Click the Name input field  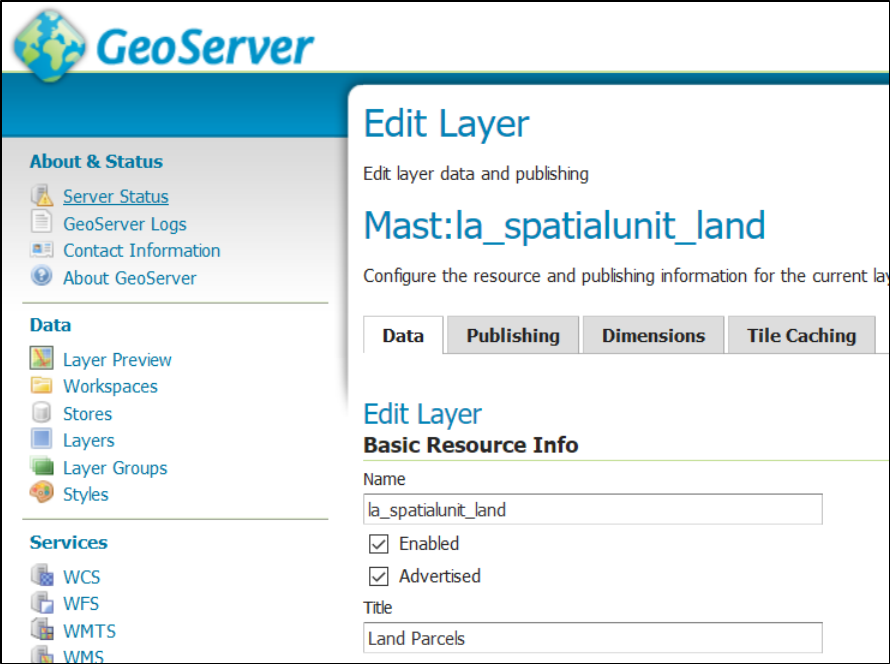(592, 510)
